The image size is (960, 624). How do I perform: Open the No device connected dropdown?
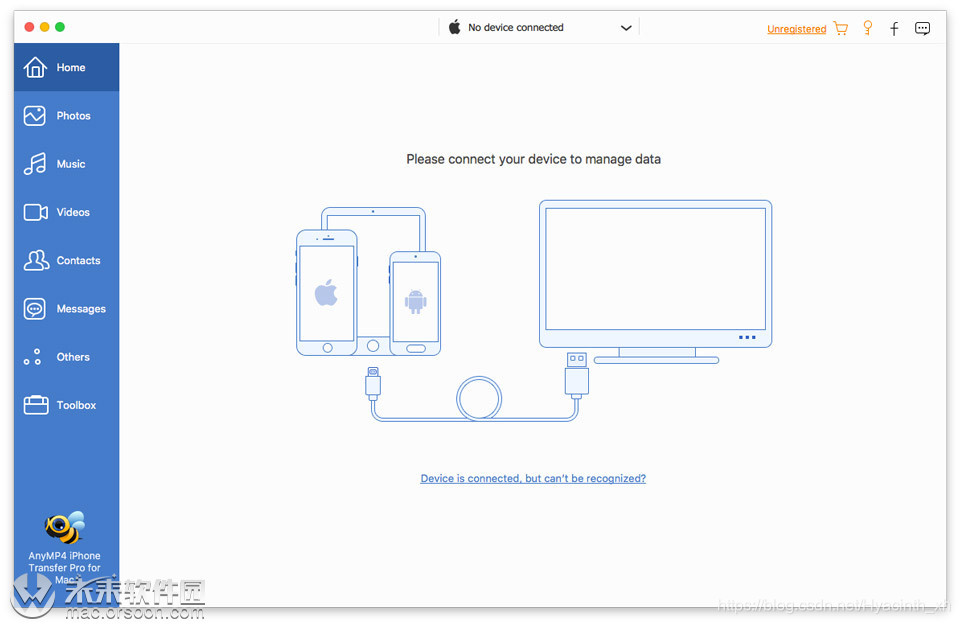click(x=539, y=28)
